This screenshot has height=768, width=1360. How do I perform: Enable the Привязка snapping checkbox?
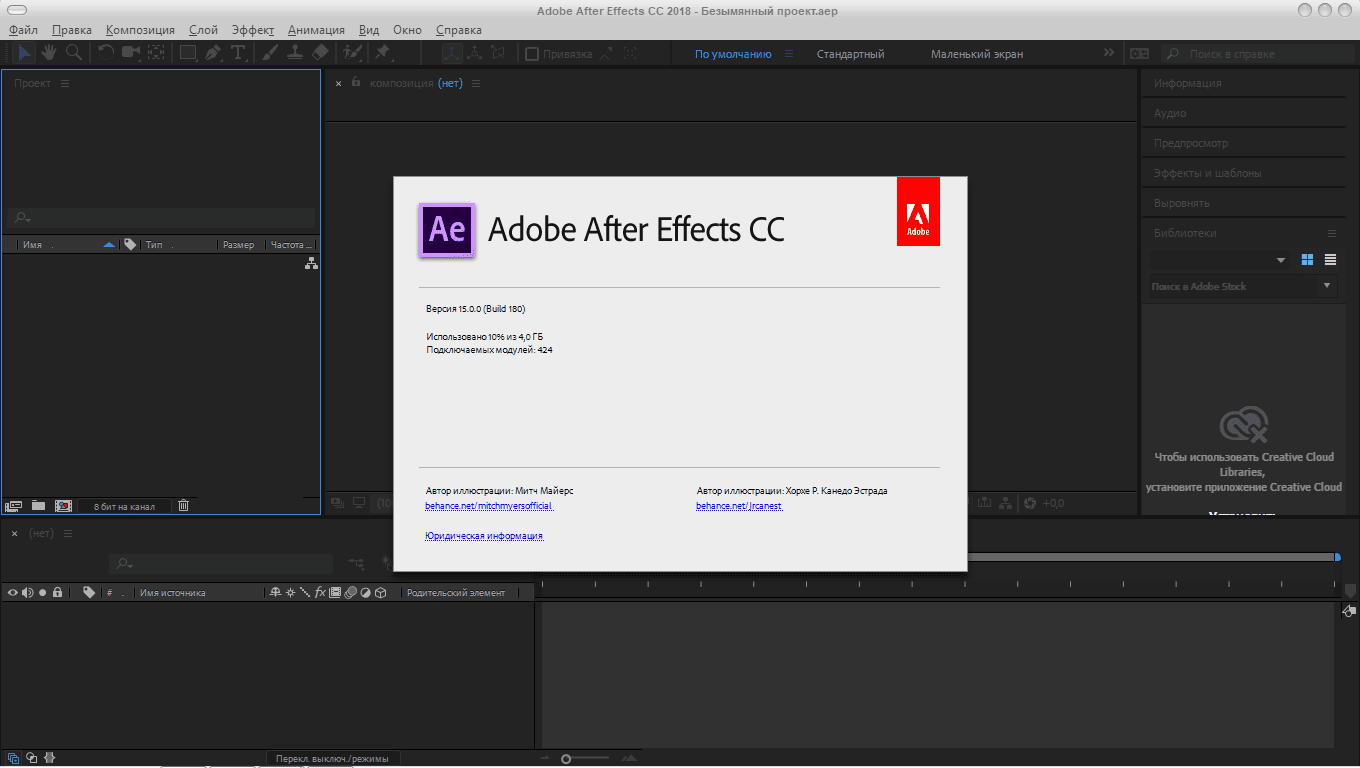pyautogui.click(x=532, y=54)
